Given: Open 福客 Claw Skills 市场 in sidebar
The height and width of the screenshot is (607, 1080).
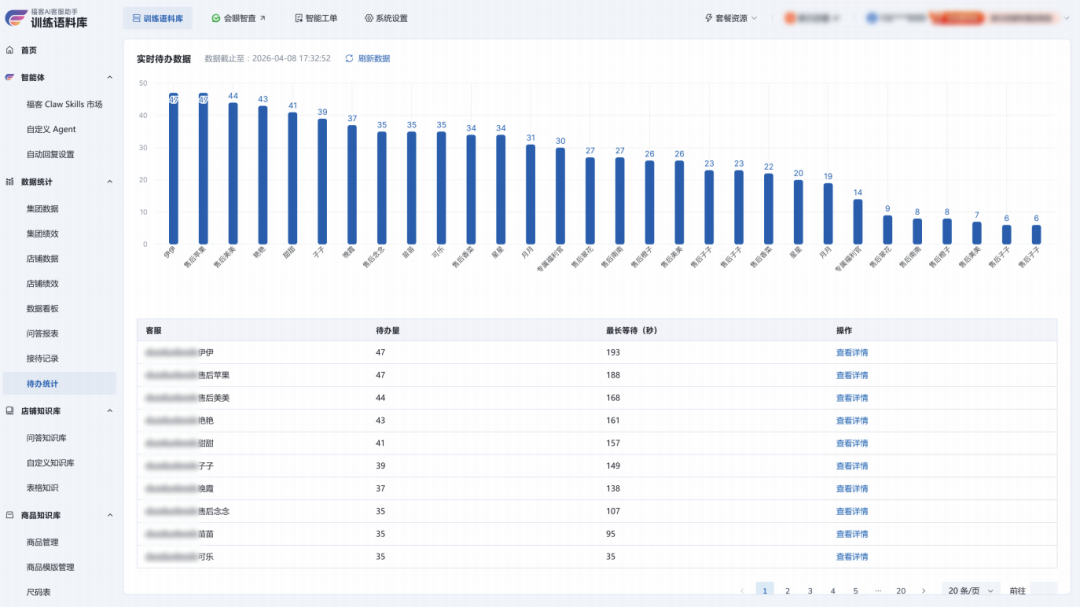Looking at the screenshot, I should pos(64,105).
